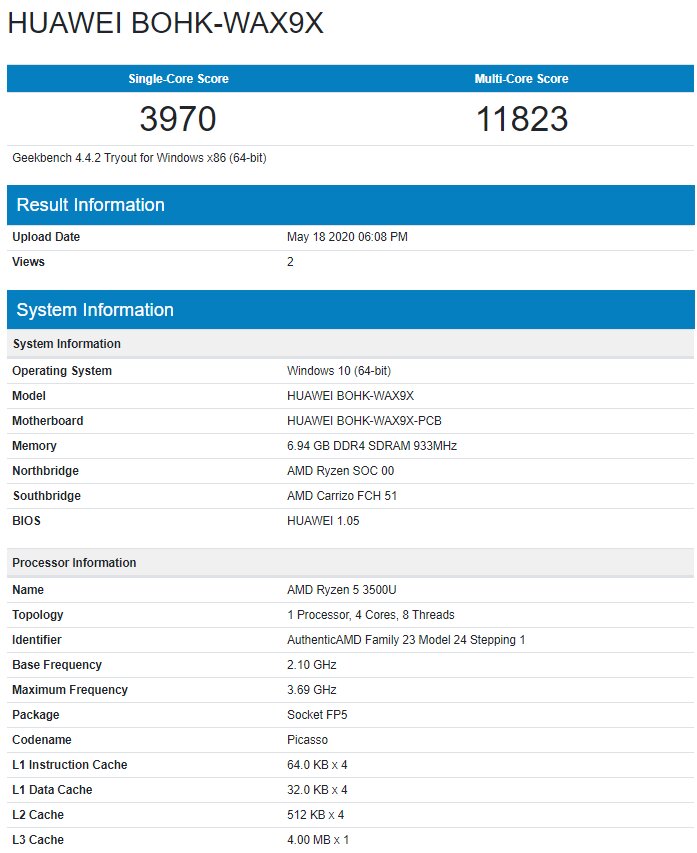
Task: Select the Geekbench 4.4.2 Tryout version text
Action: click(139, 158)
